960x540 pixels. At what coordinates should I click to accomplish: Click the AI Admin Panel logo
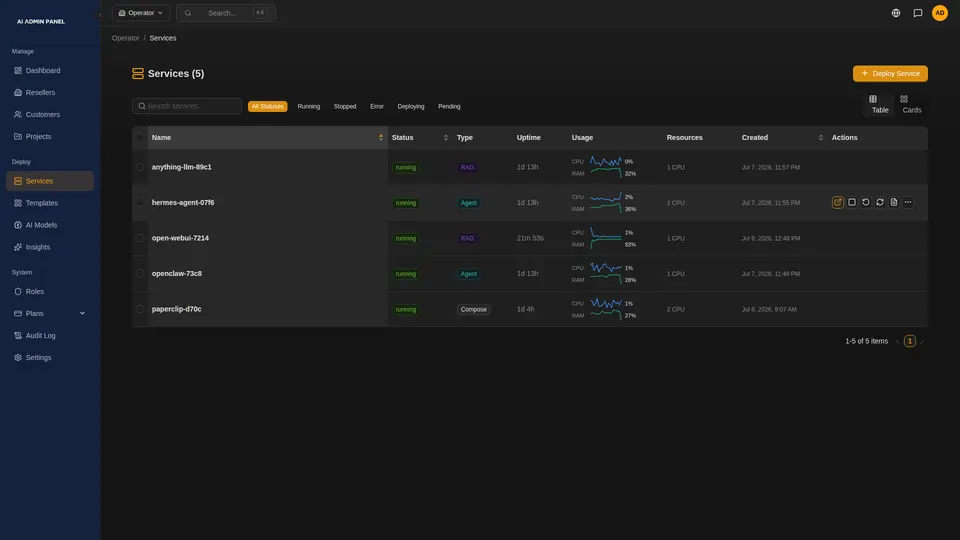pyautogui.click(x=40, y=21)
